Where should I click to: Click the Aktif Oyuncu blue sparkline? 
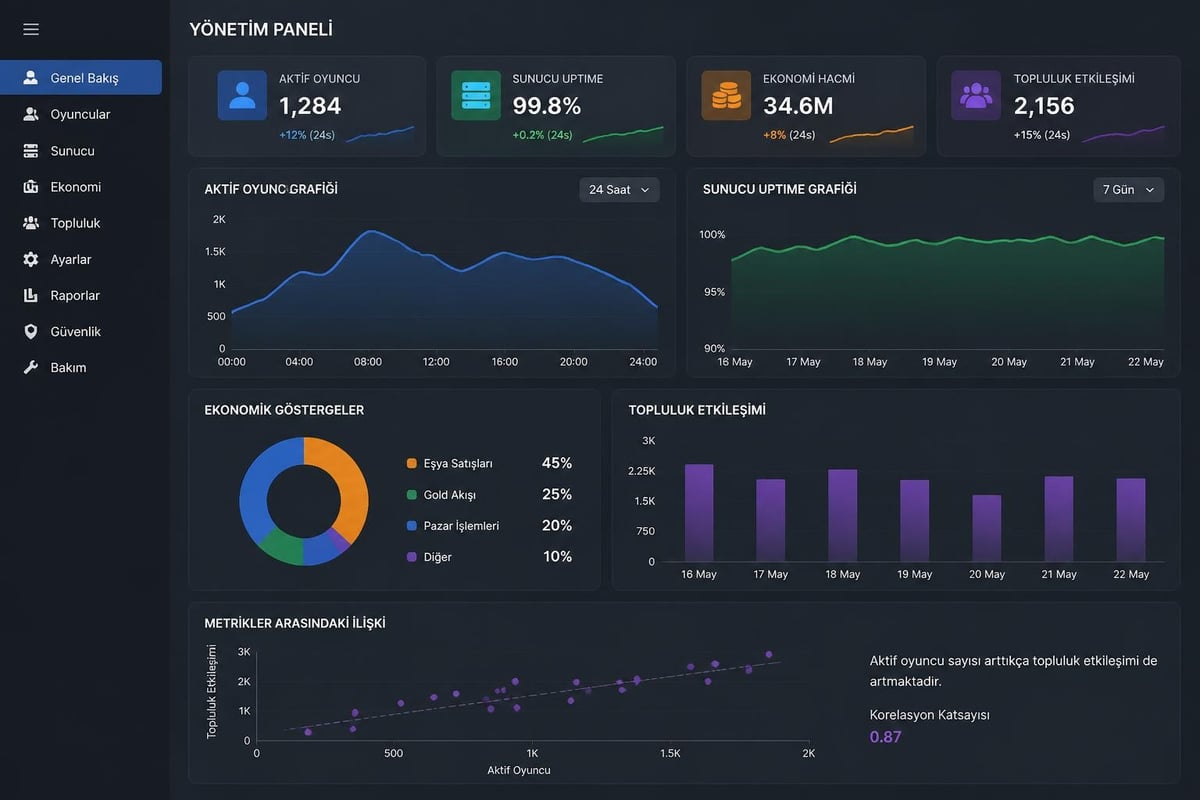tap(380, 134)
